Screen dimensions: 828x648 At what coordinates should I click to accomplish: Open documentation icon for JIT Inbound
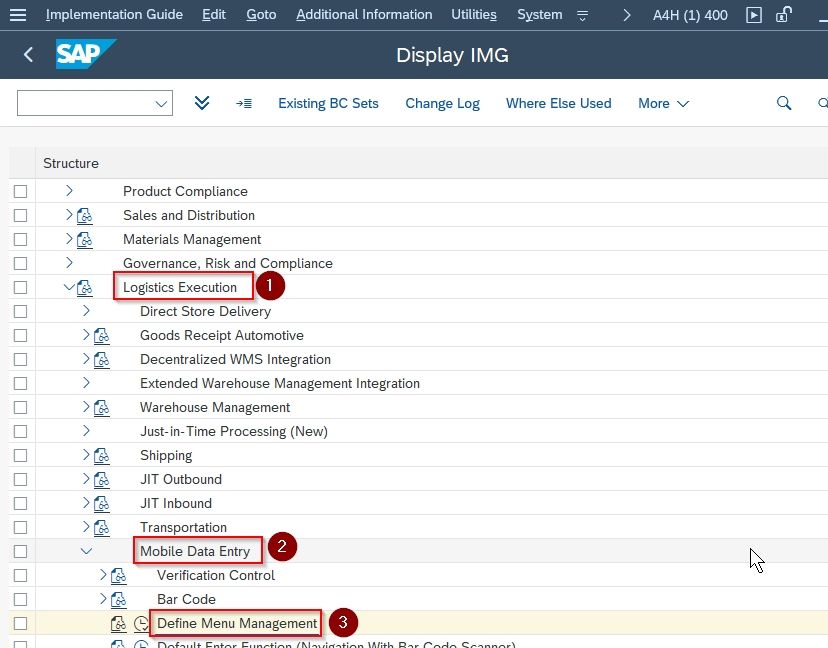[x=102, y=504]
